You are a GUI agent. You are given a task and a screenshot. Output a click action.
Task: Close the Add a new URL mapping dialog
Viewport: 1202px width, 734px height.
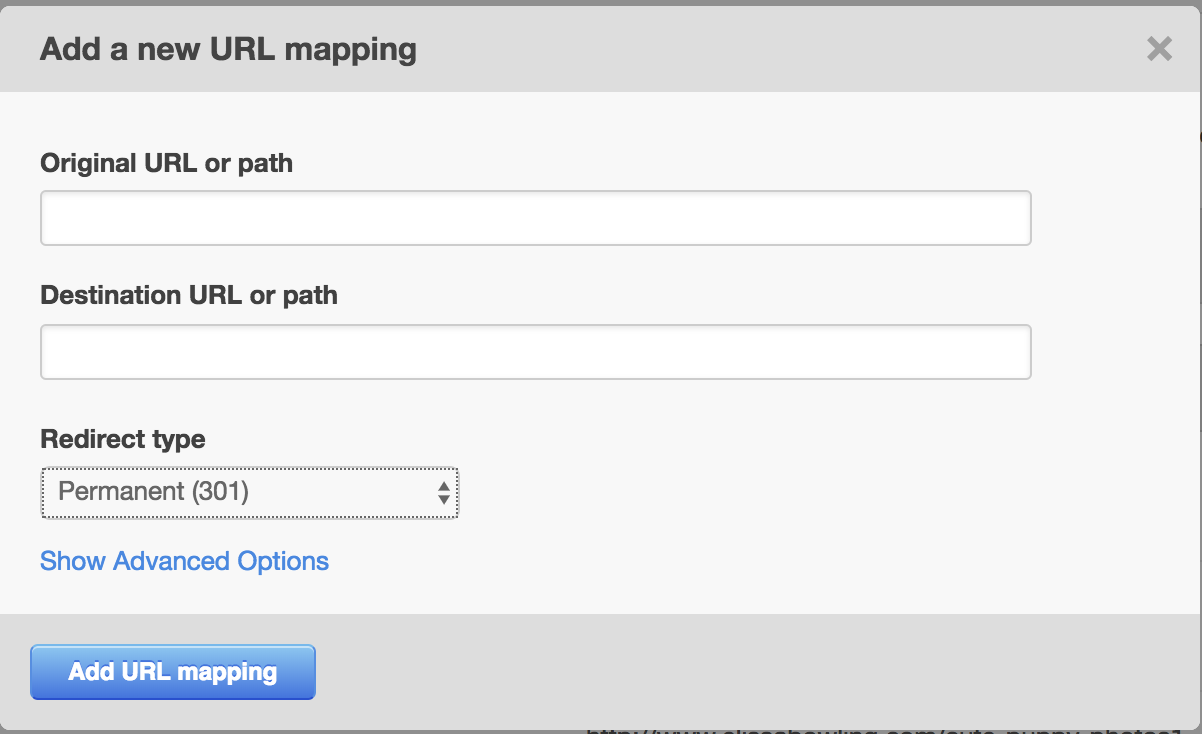pos(1159,49)
